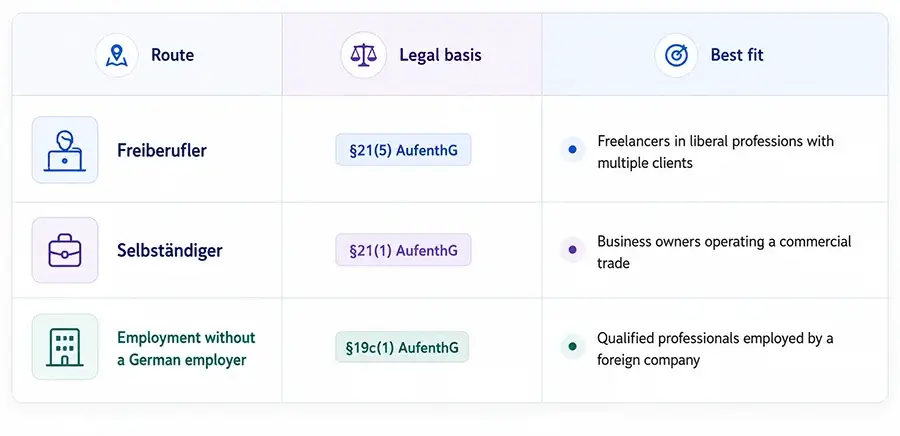900x436 pixels.
Task: Select the Selbständiger briefcase icon
Action: click(x=65, y=250)
